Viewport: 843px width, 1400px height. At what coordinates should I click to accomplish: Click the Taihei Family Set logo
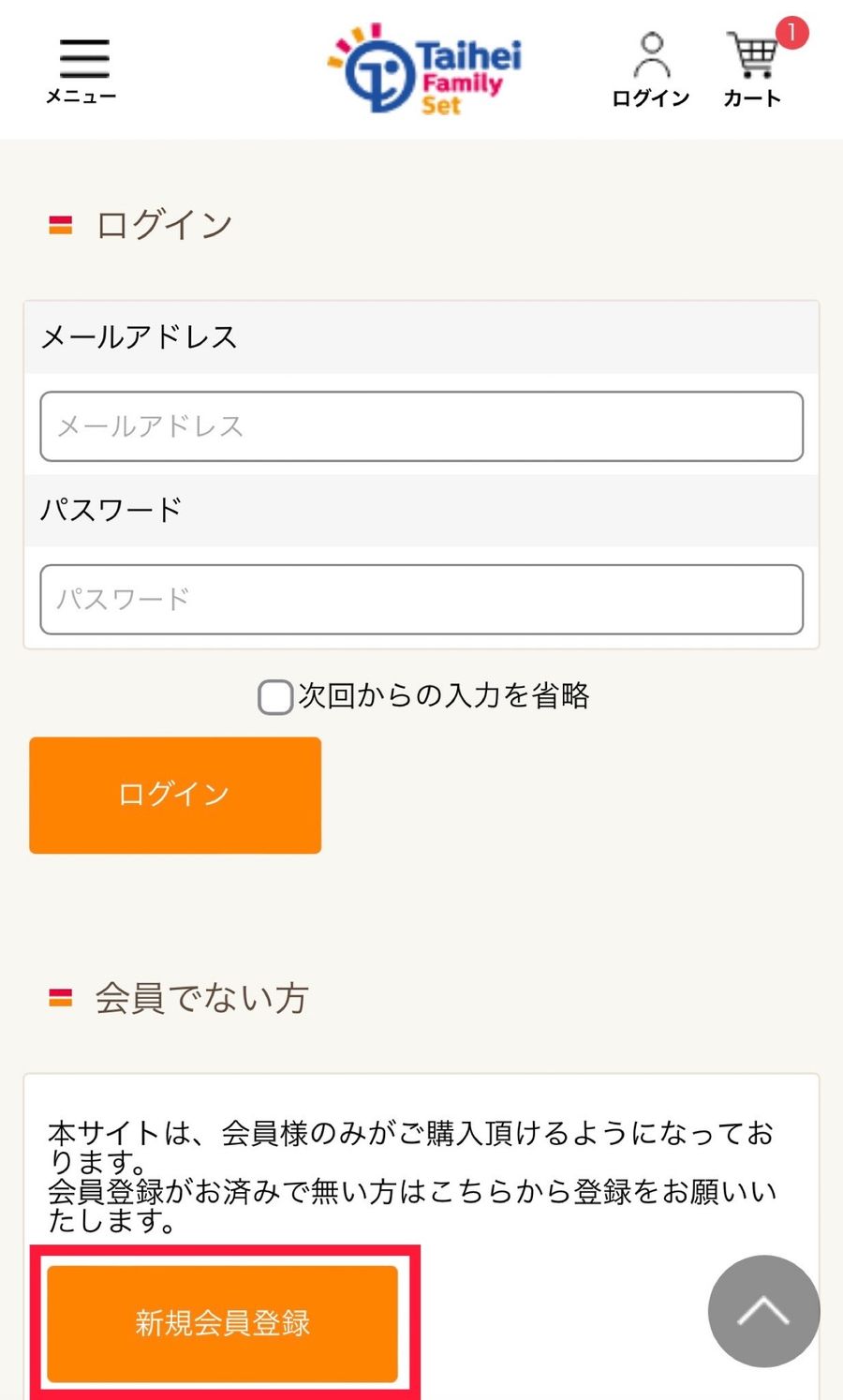(x=424, y=69)
